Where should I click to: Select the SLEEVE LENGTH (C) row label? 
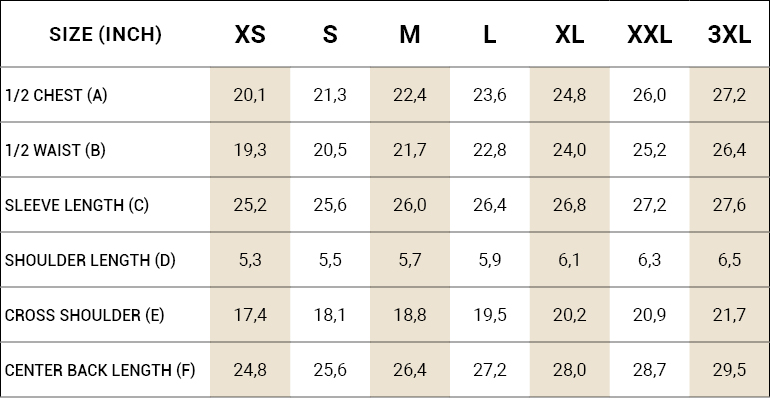click(77, 206)
